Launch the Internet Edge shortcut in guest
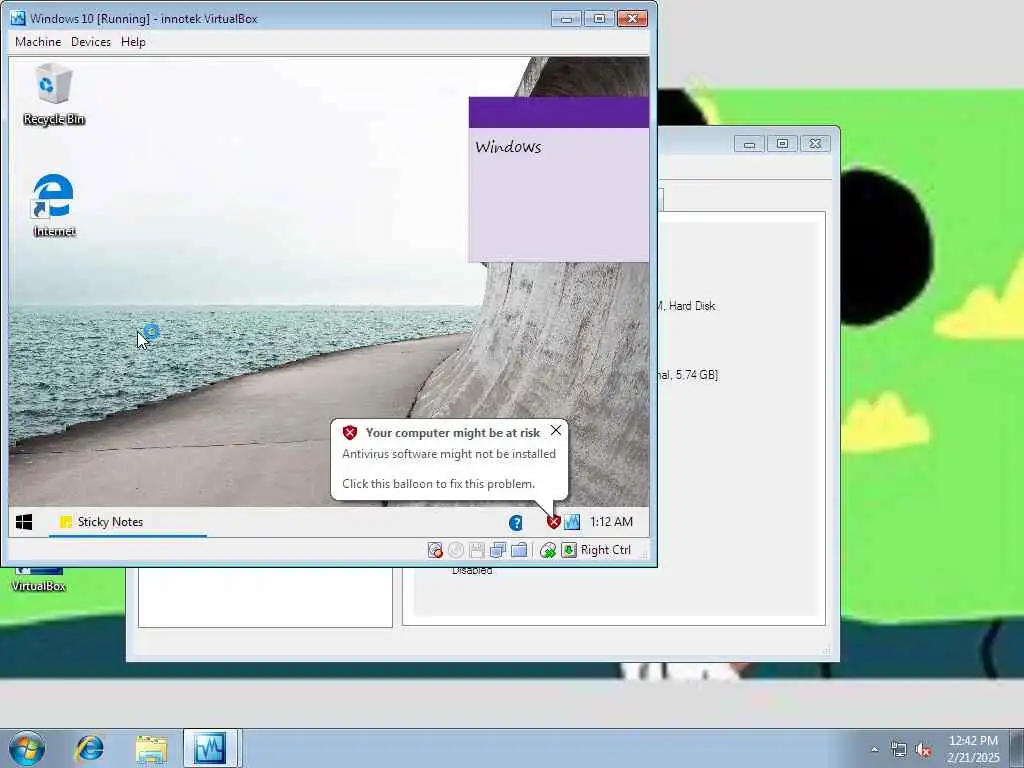The image size is (1024, 768). (x=54, y=204)
